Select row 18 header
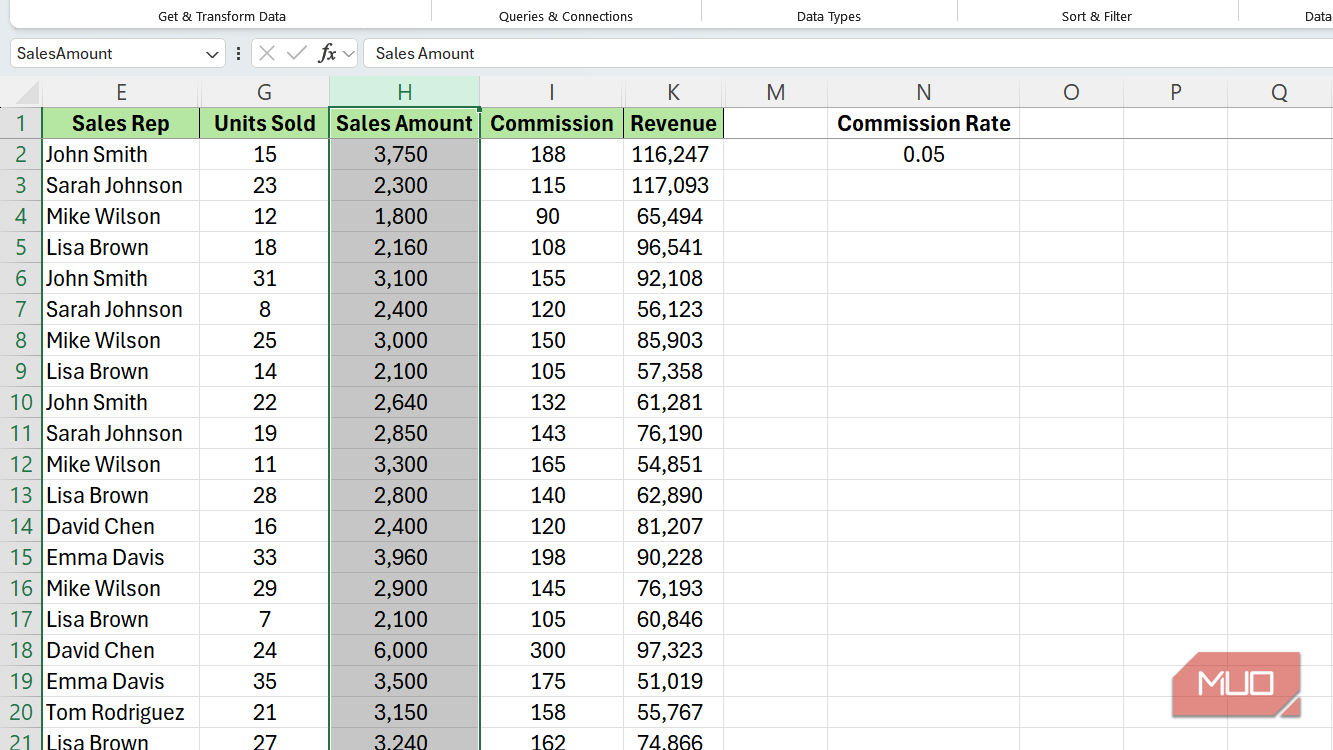Screen dimensions: 1333x750 pyautogui.click(x=21, y=651)
